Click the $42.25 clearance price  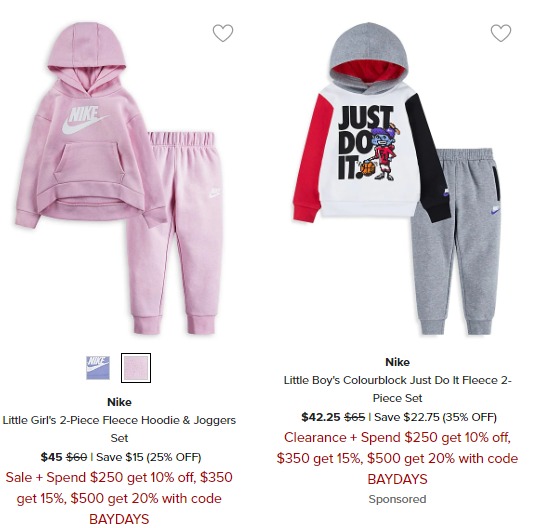pyautogui.click(x=321, y=417)
